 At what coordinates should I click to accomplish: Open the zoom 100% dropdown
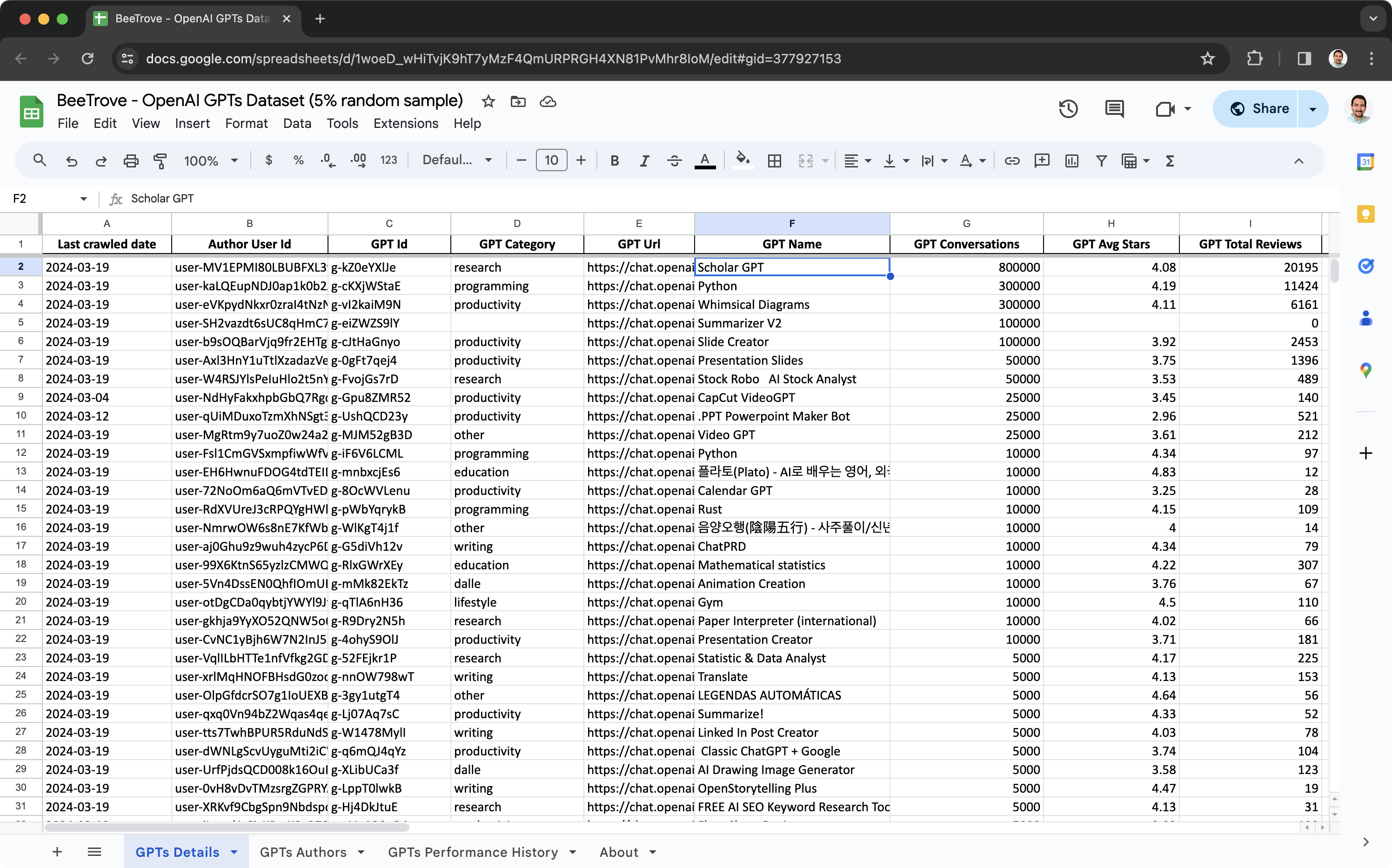[210, 161]
